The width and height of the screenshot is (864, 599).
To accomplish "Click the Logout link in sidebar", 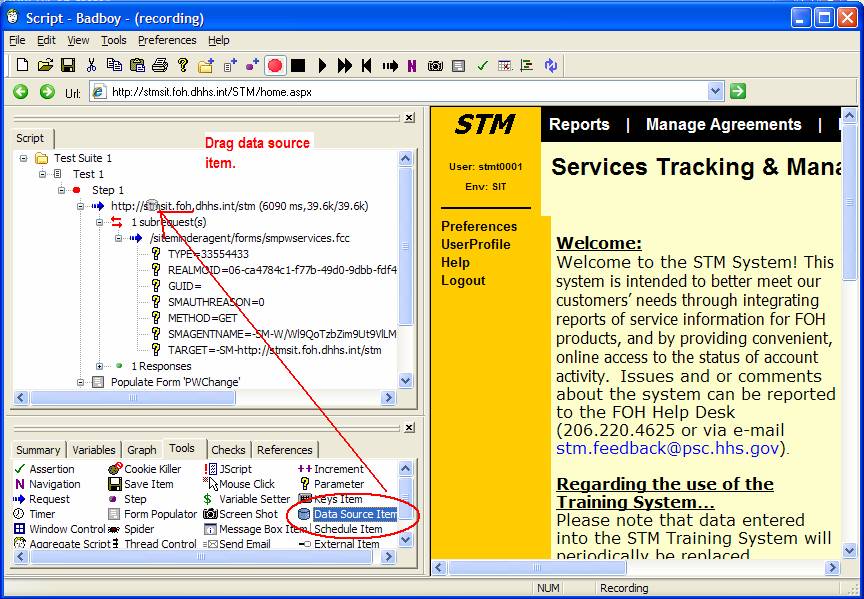I will coord(463,281).
